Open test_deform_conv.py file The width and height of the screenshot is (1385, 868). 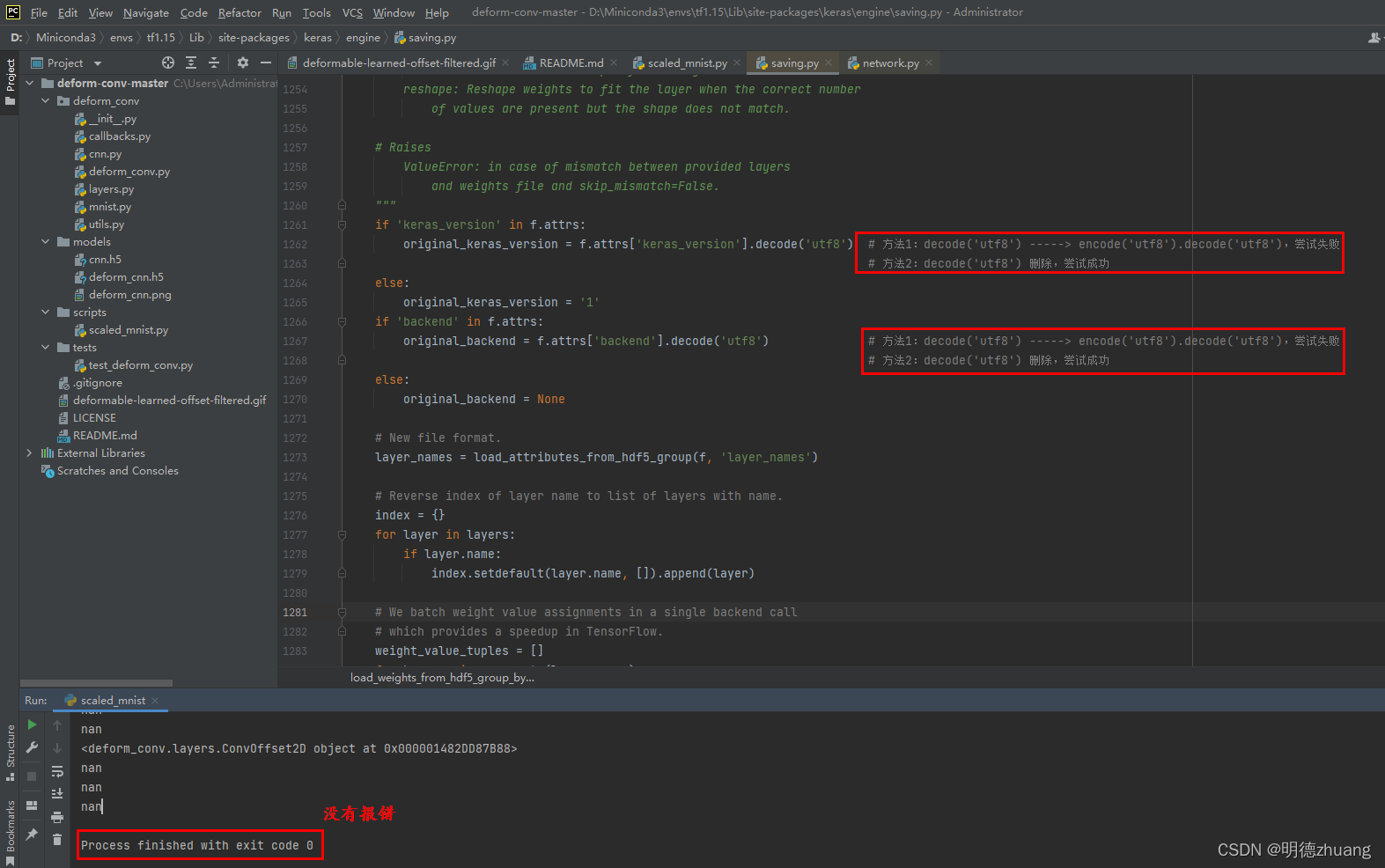[140, 365]
